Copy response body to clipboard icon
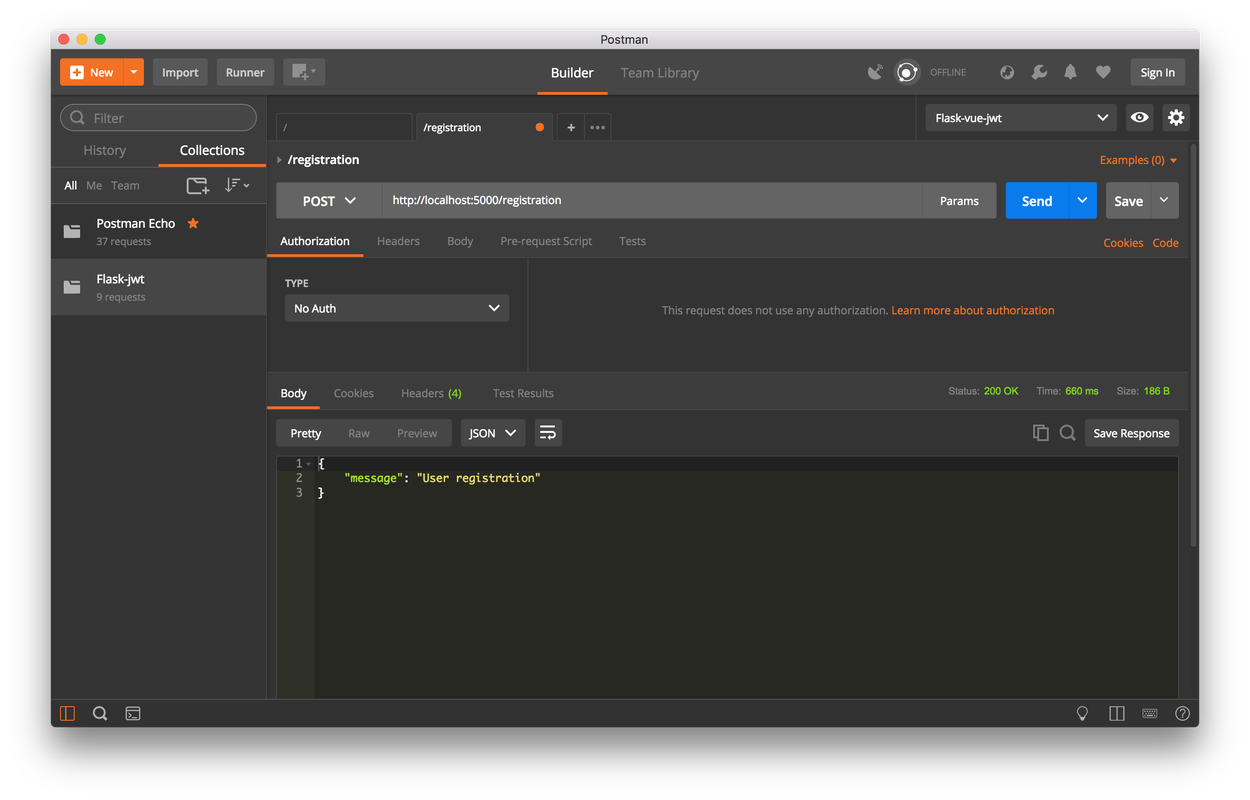This screenshot has width=1250, height=800. tap(1041, 433)
